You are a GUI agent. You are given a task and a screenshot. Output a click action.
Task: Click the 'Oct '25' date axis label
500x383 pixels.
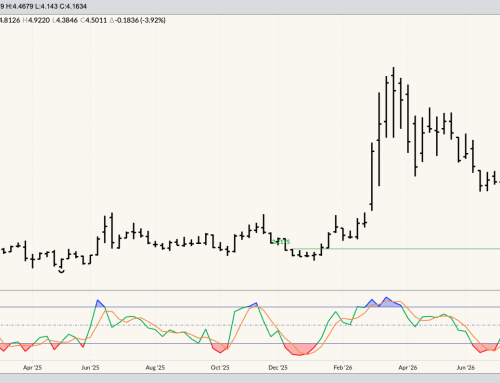220,368
